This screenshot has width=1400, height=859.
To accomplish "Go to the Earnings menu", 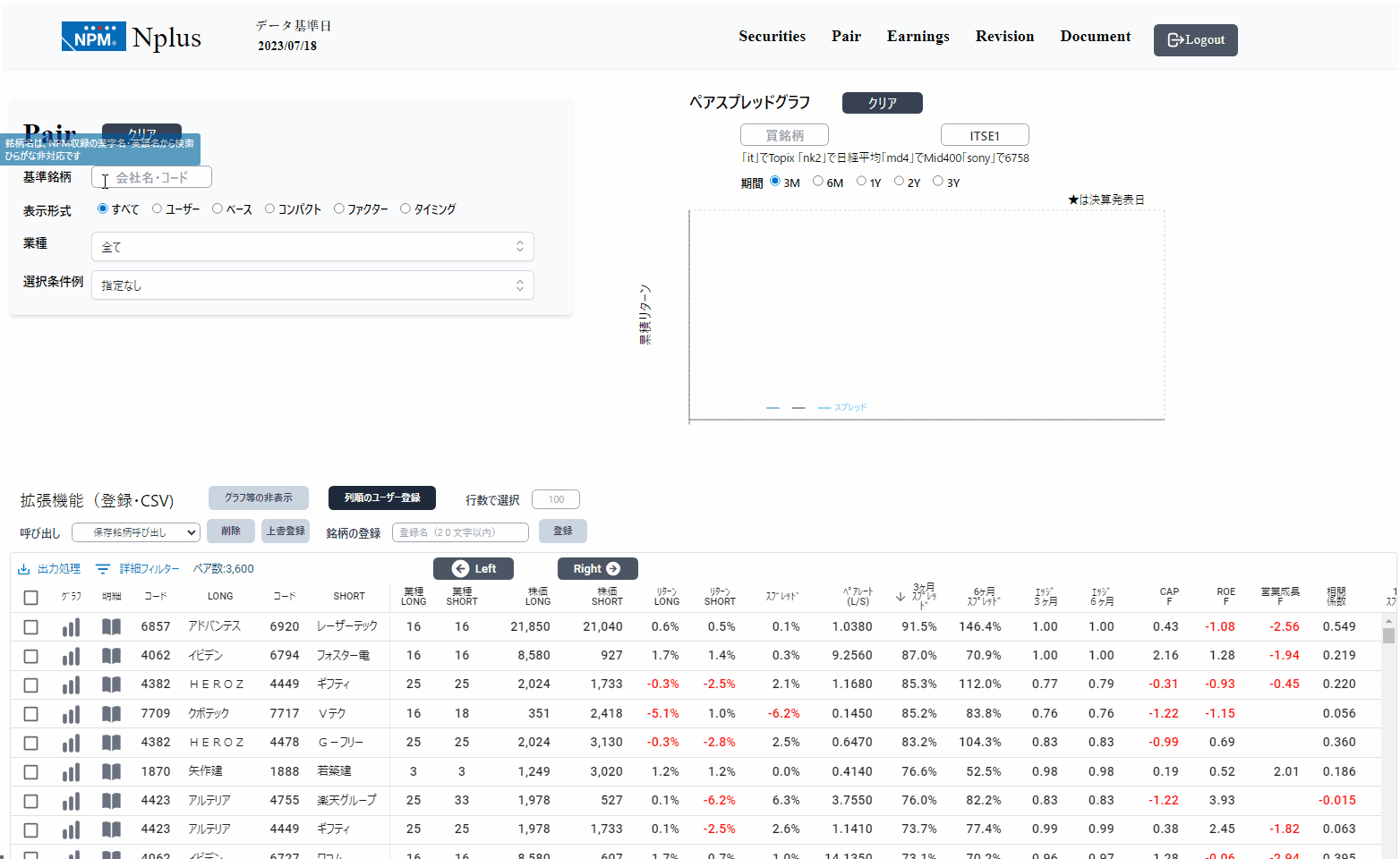I will [x=918, y=37].
